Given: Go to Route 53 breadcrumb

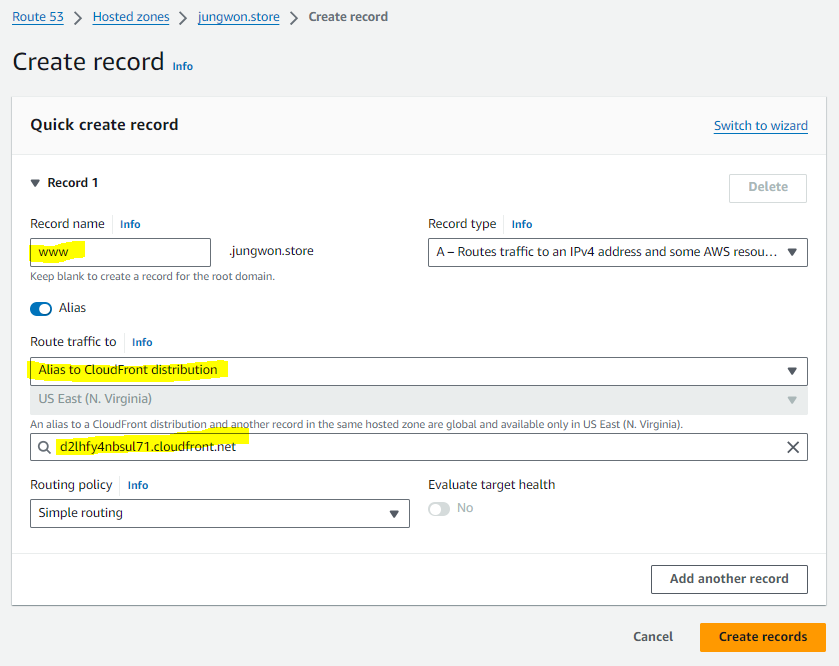Looking at the screenshot, I should pyautogui.click(x=38, y=17).
